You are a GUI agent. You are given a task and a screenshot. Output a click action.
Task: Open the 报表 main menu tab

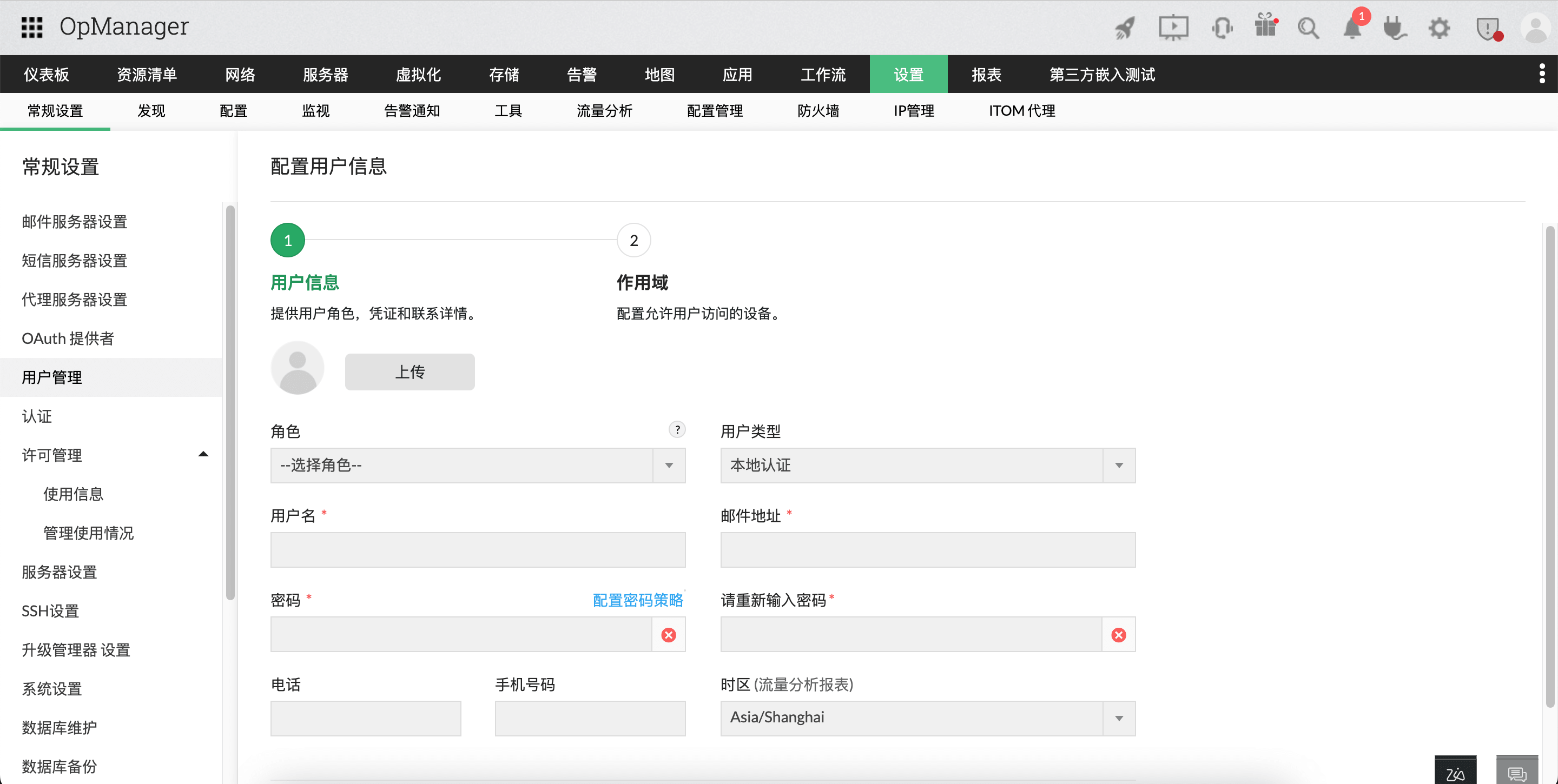click(986, 75)
